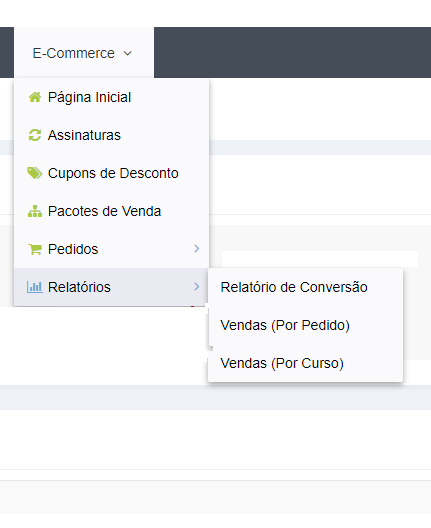Image resolution: width=431 pixels, height=528 pixels.
Task: Open Cupons de Desconto entry
Action: (x=111, y=173)
